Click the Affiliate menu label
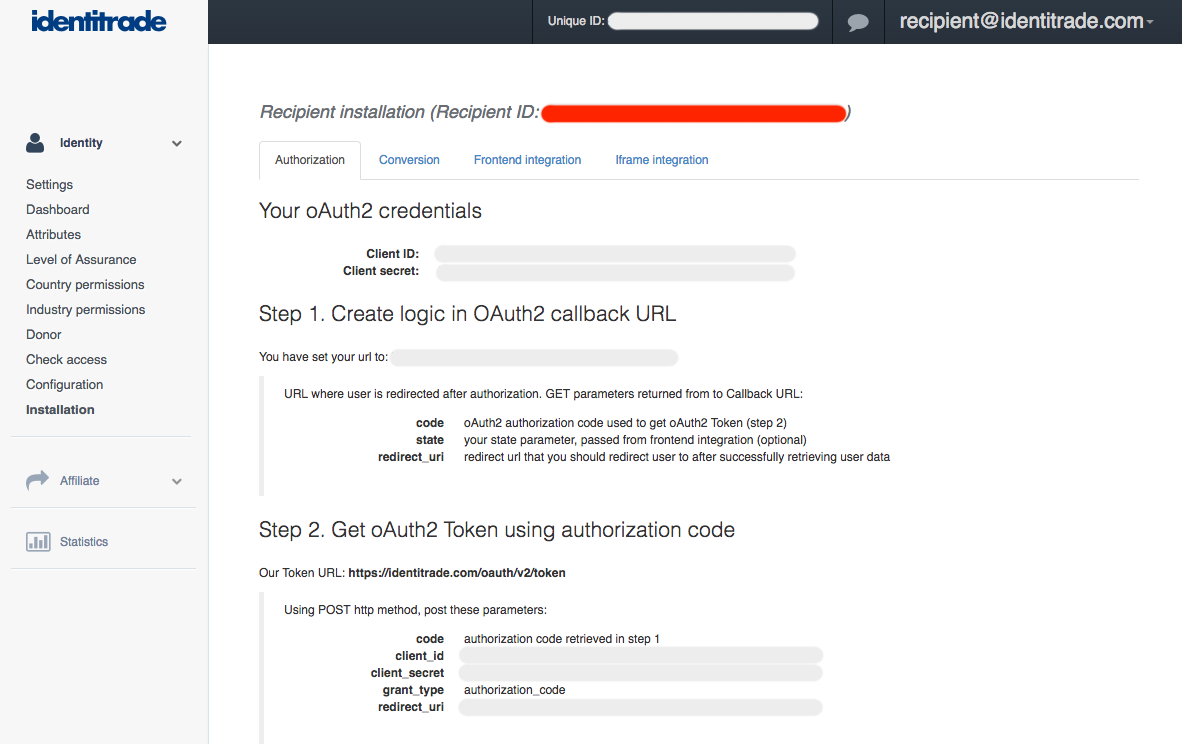 tap(80, 480)
